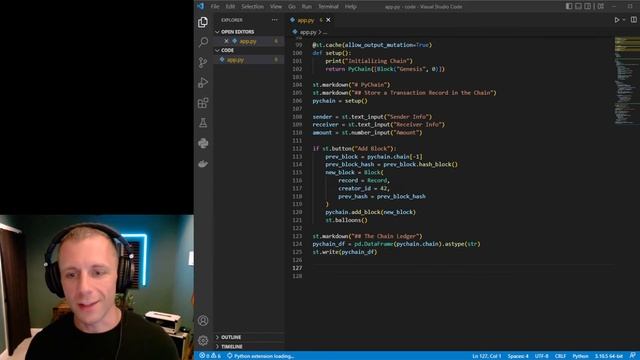Viewport: 640px width, 360px height.
Task: Click 'Spaces: 4' indentation setting
Action: pos(518,356)
